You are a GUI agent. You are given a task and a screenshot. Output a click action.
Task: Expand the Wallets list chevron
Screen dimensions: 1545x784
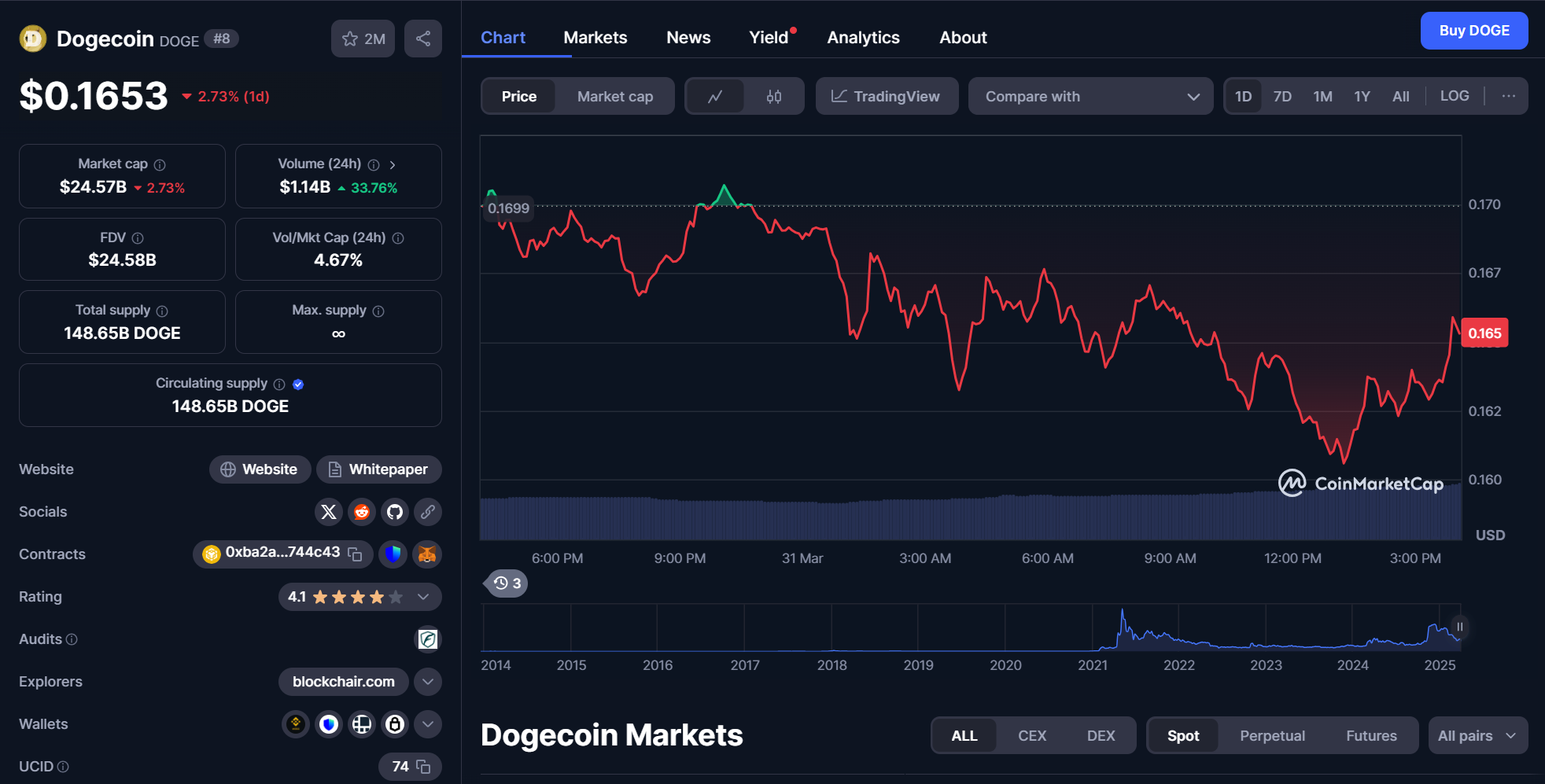coord(427,723)
